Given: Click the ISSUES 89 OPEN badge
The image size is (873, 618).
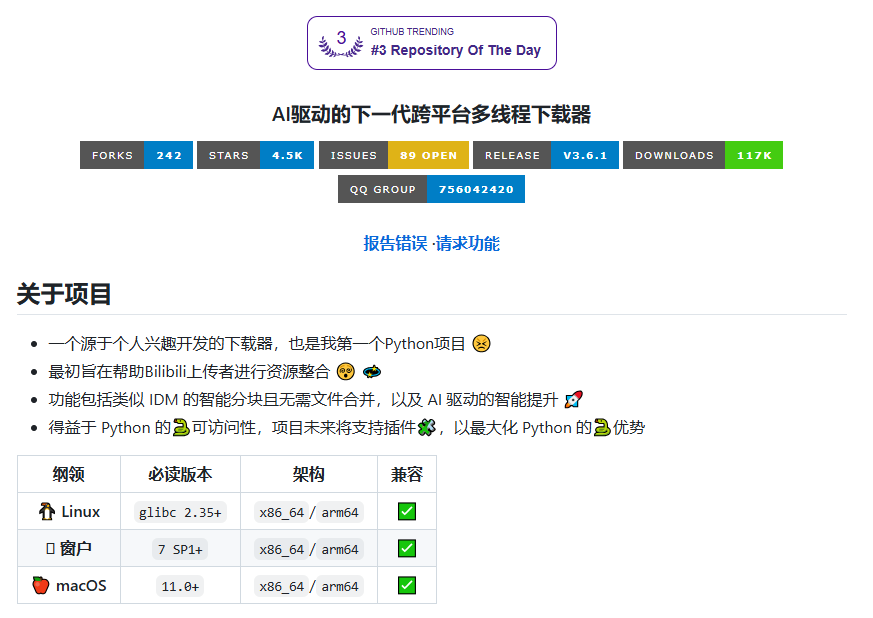Looking at the screenshot, I should (x=389, y=155).
